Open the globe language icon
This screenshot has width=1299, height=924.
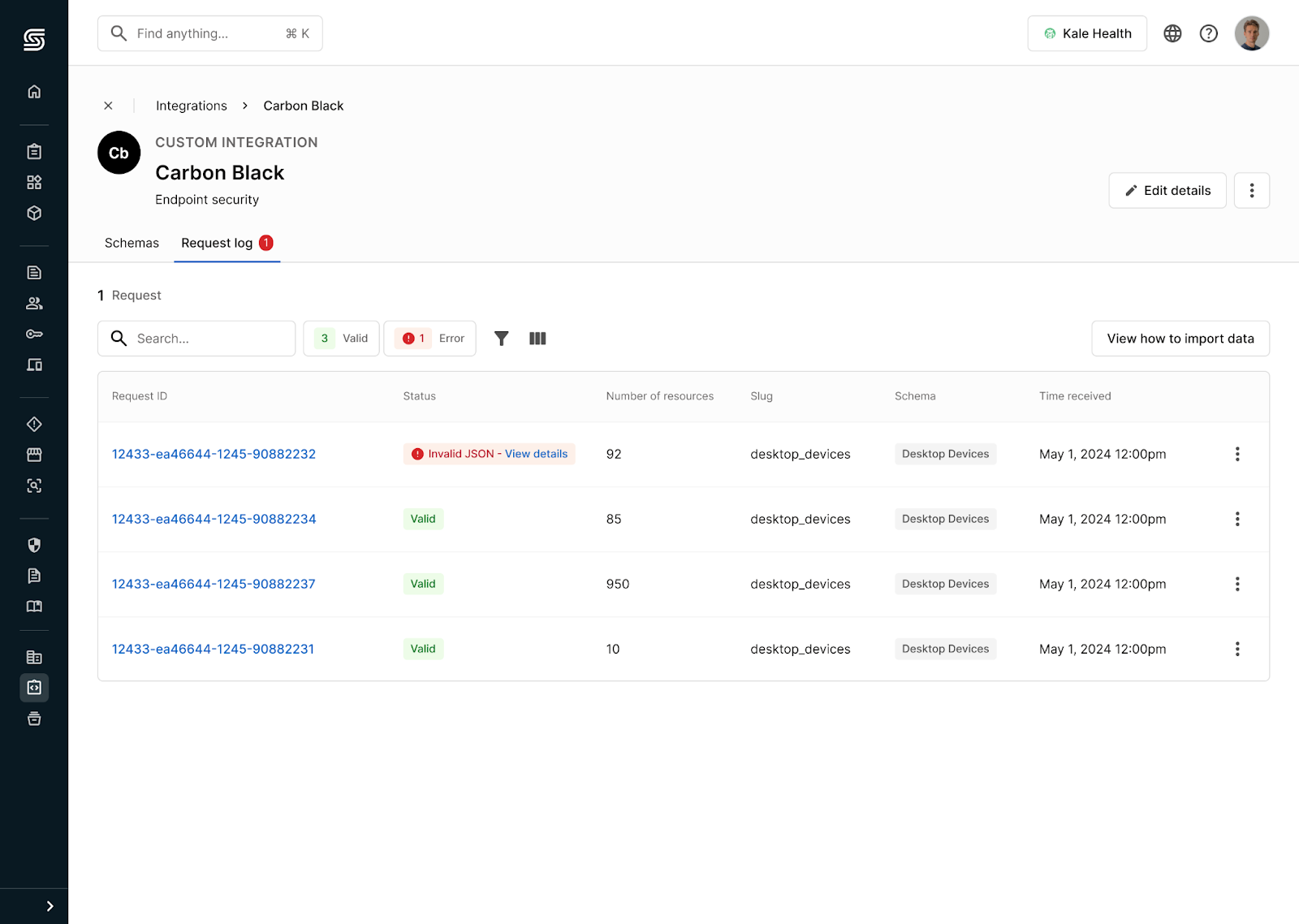click(x=1172, y=33)
